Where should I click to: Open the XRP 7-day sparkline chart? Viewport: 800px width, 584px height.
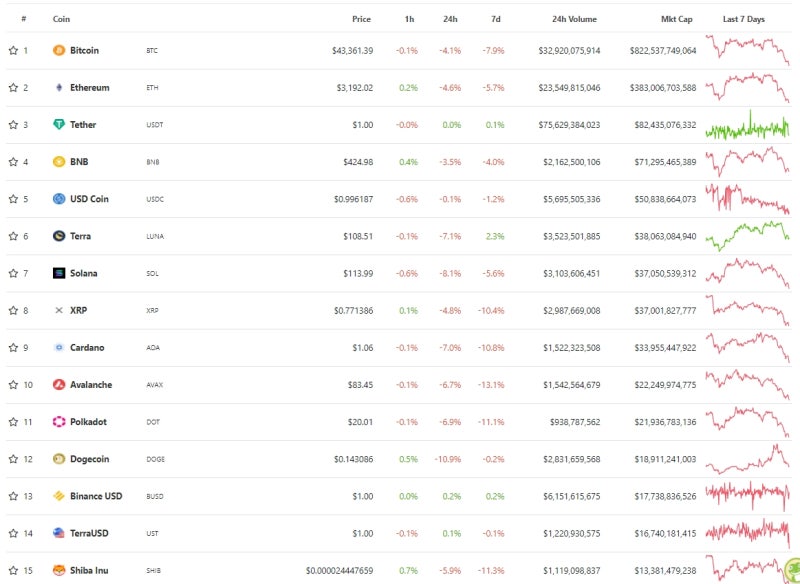747,310
